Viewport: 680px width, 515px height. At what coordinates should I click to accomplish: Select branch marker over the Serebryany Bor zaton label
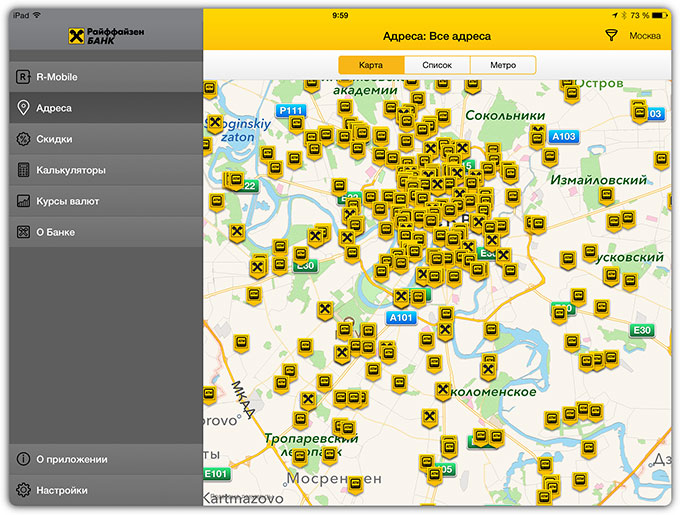(215, 121)
